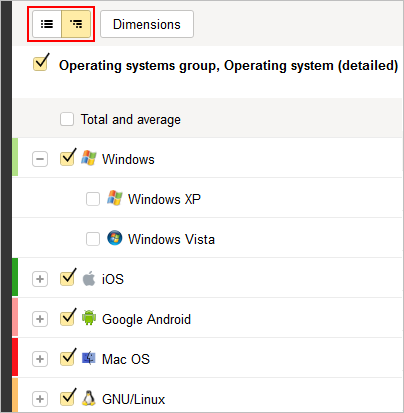Click the Windows XP logo icon
The height and width of the screenshot is (413, 404).
coord(115,198)
